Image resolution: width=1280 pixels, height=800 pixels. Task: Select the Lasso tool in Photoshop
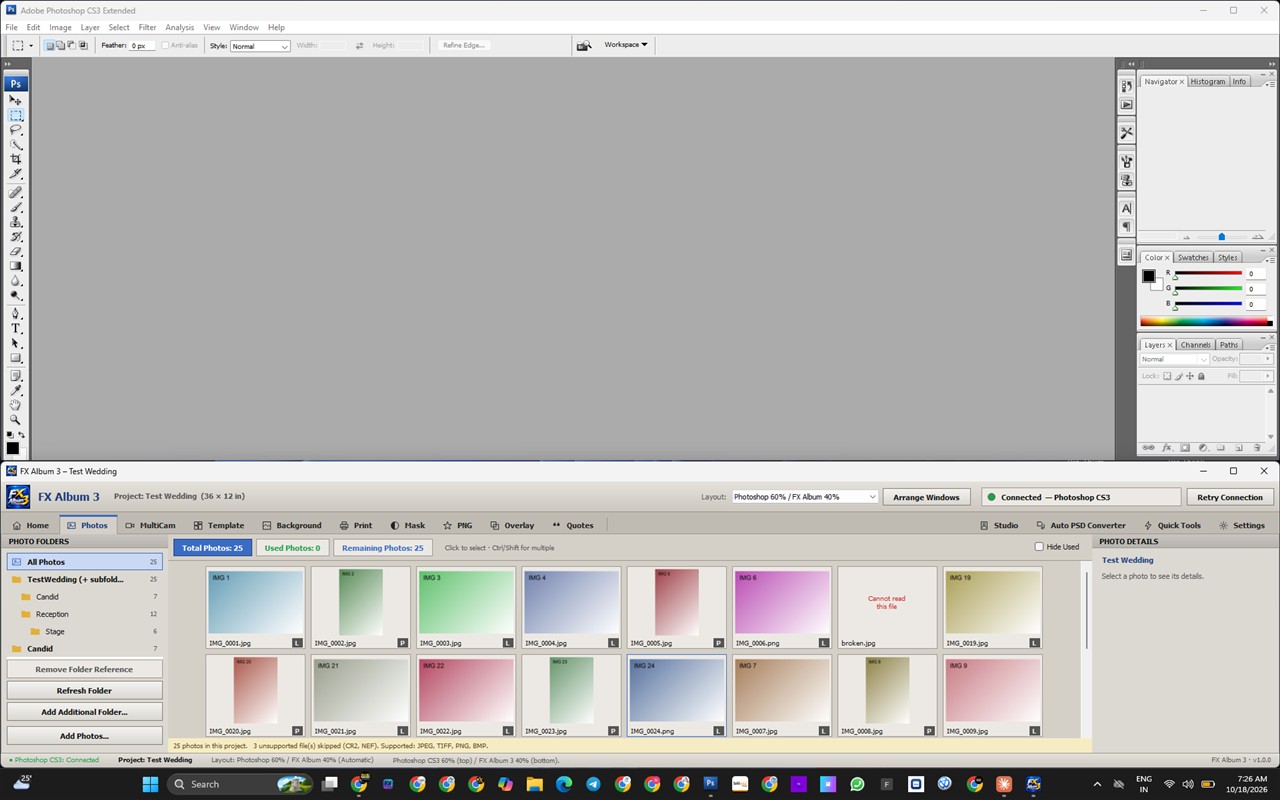[16, 130]
